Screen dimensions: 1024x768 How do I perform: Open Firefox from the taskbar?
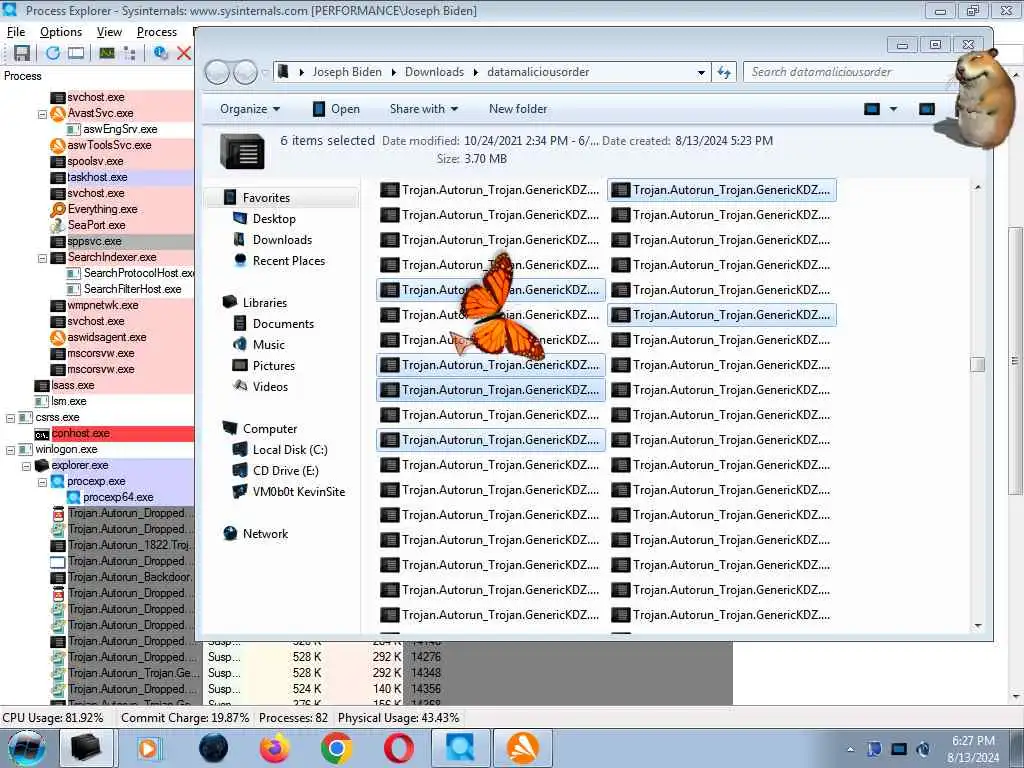point(274,748)
